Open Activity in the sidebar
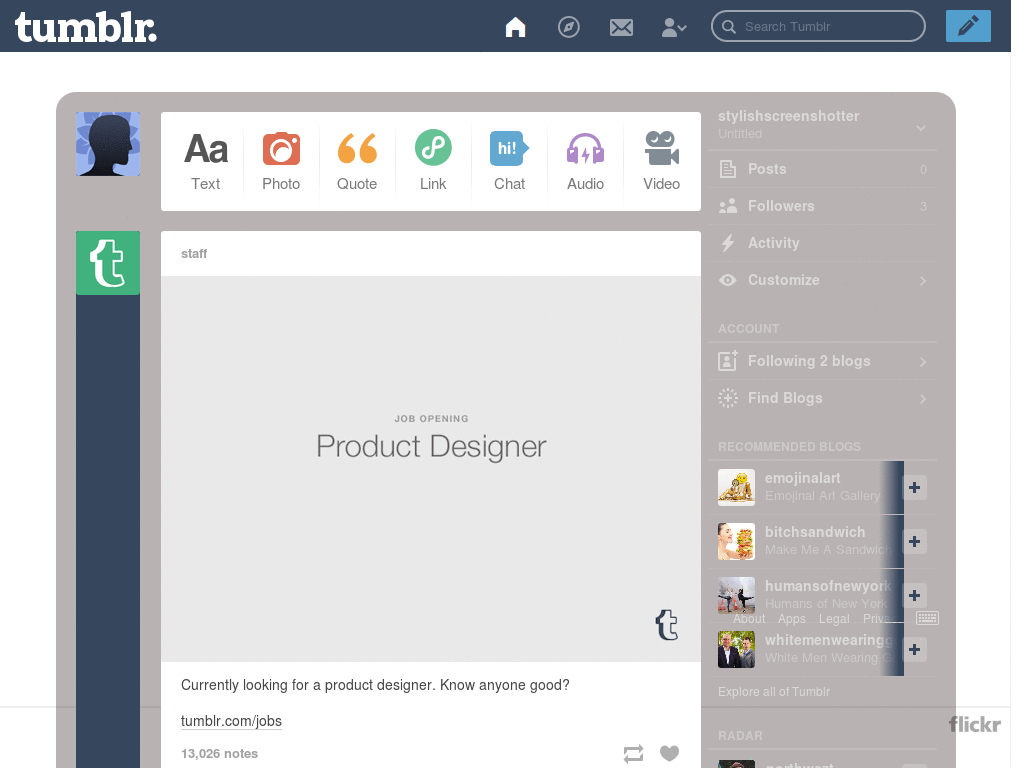 (x=823, y=243)
